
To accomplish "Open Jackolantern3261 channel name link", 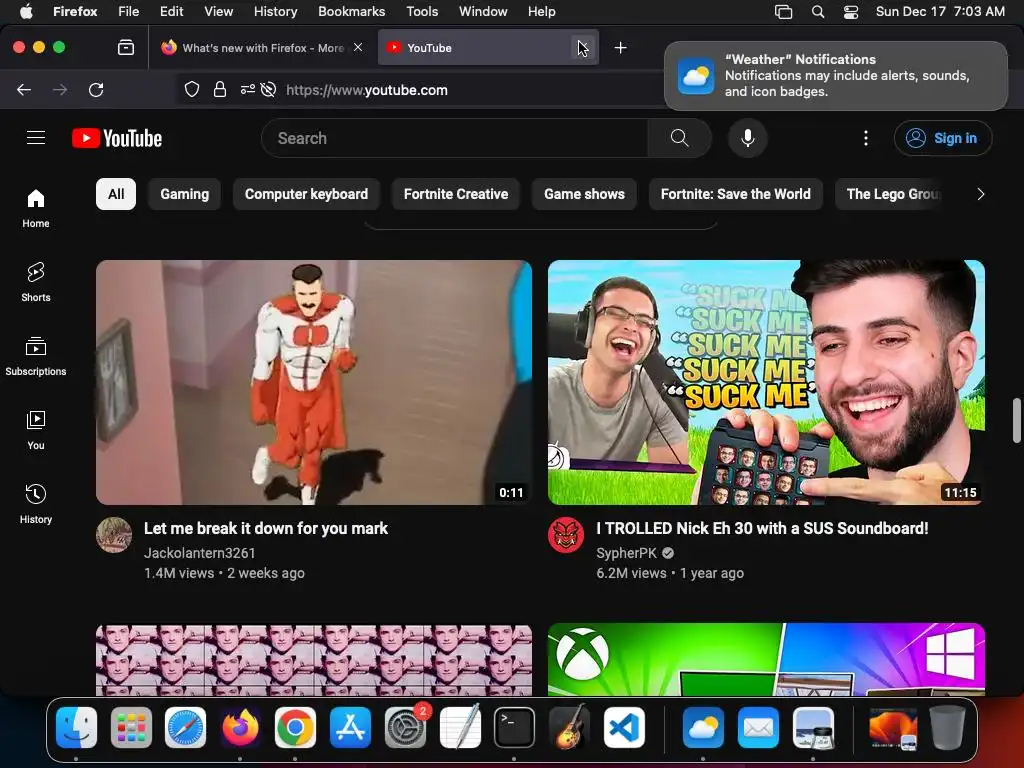I will click(199, 553).
